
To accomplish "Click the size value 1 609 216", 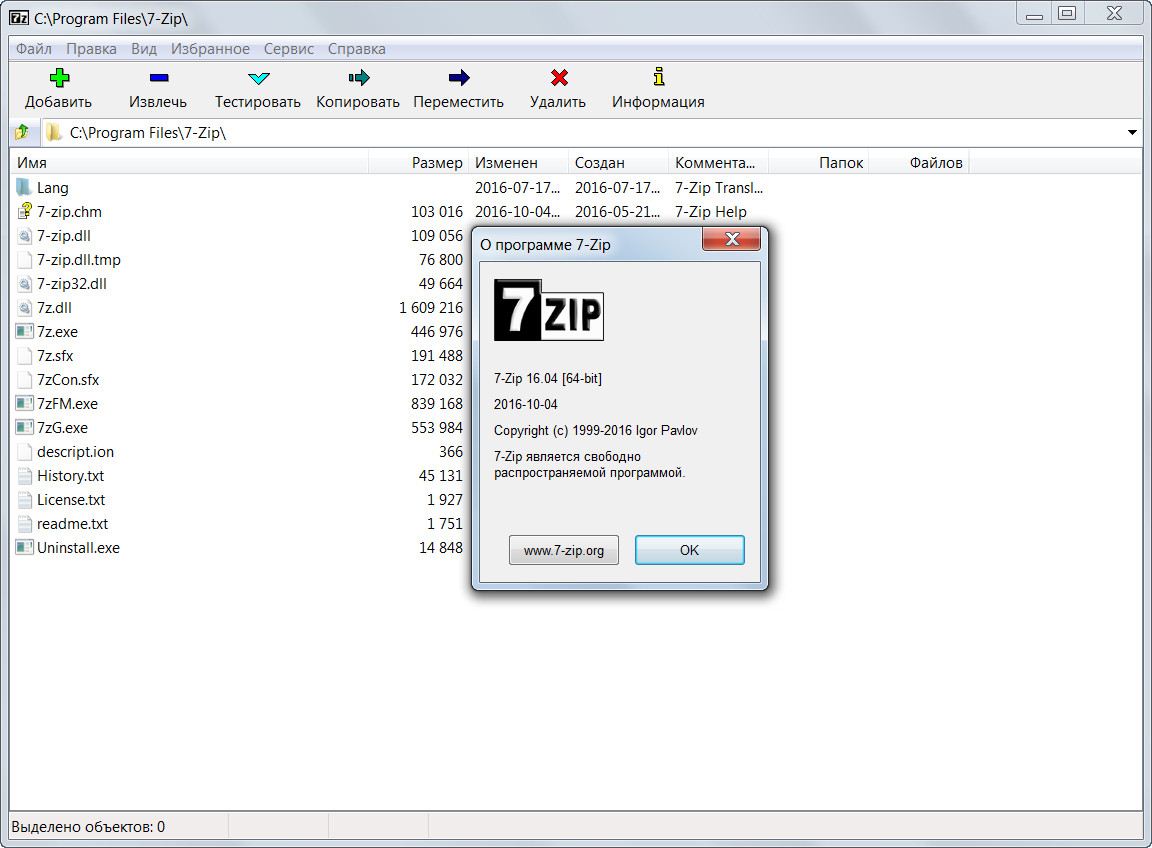I will pos(431,308).
